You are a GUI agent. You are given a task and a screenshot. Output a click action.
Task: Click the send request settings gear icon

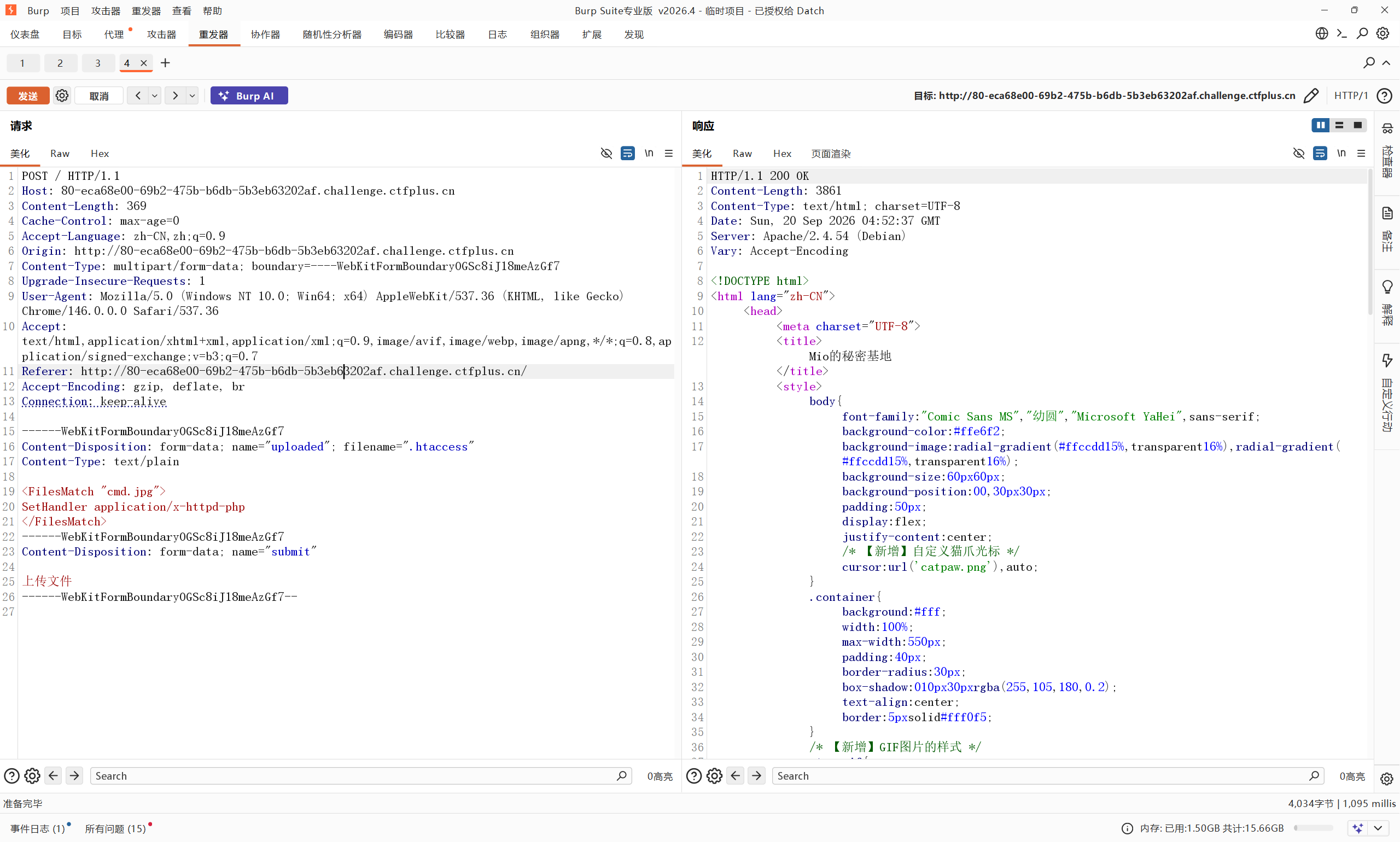62,95
